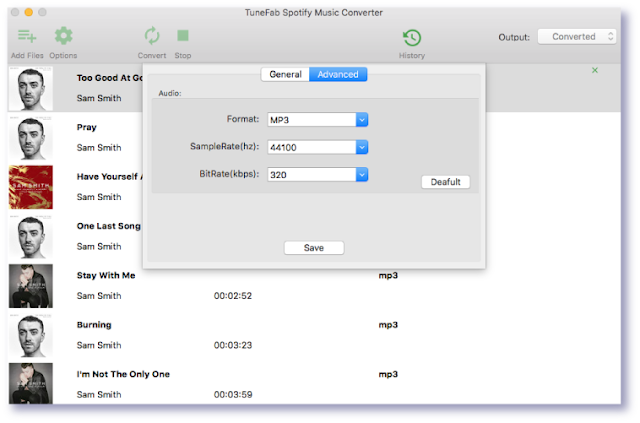Expand the BitRate dropdown arrow
This screenshot has height=423, width=640.
click(x=362, y=174)
